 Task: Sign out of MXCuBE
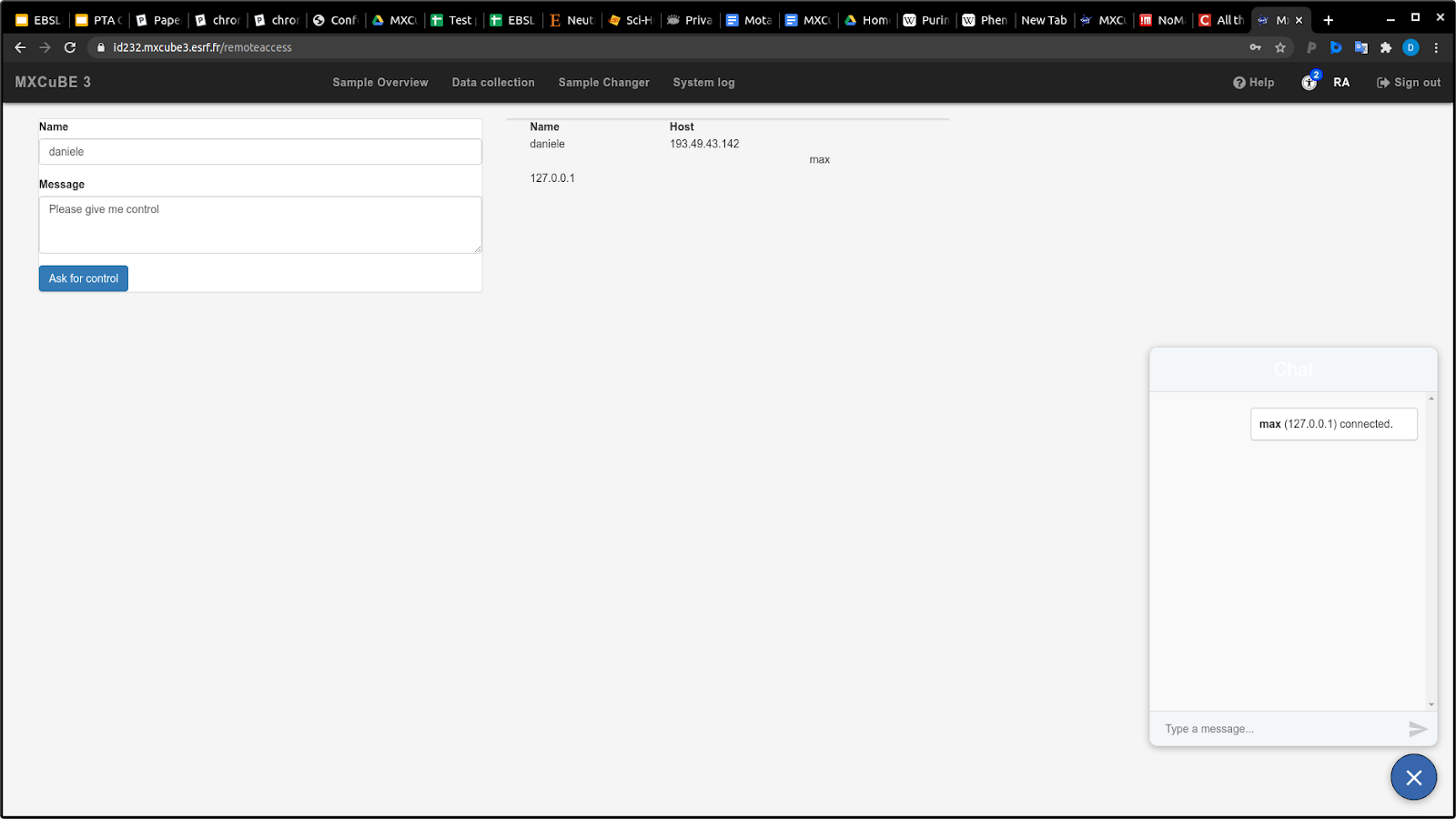click(x=1409, y=82)
